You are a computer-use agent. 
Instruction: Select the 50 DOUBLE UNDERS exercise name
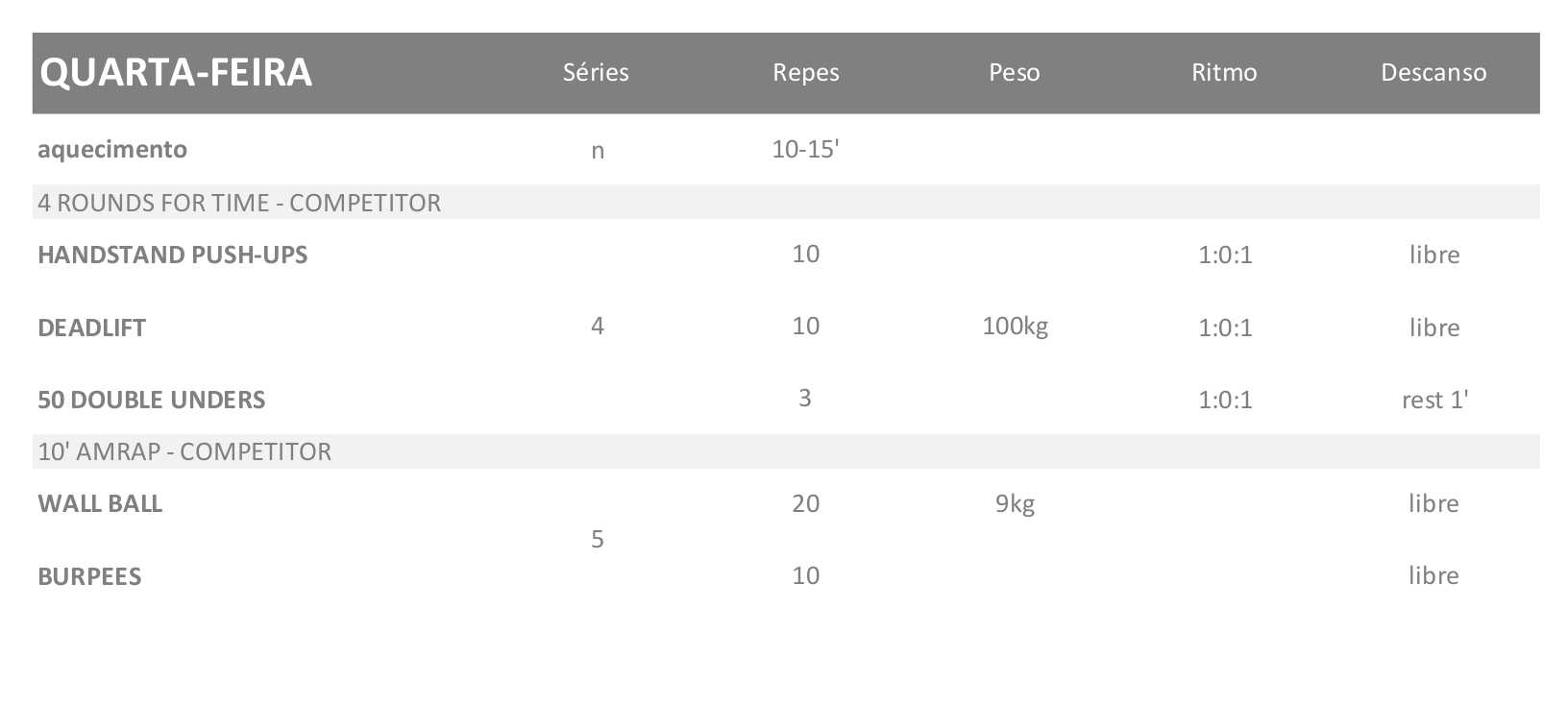pyautogui.click(x=152, y=400)
